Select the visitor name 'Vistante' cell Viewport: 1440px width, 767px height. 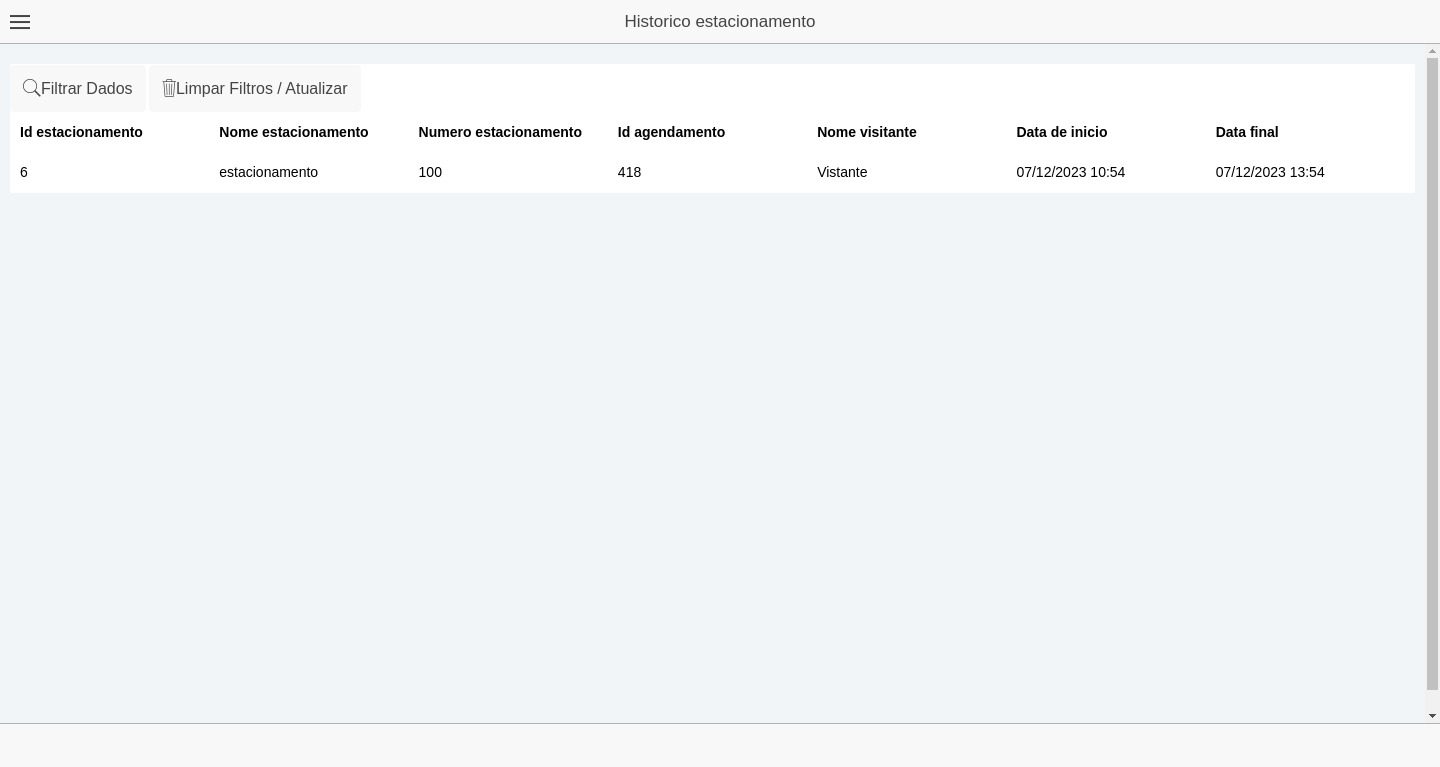click(842, 172)
